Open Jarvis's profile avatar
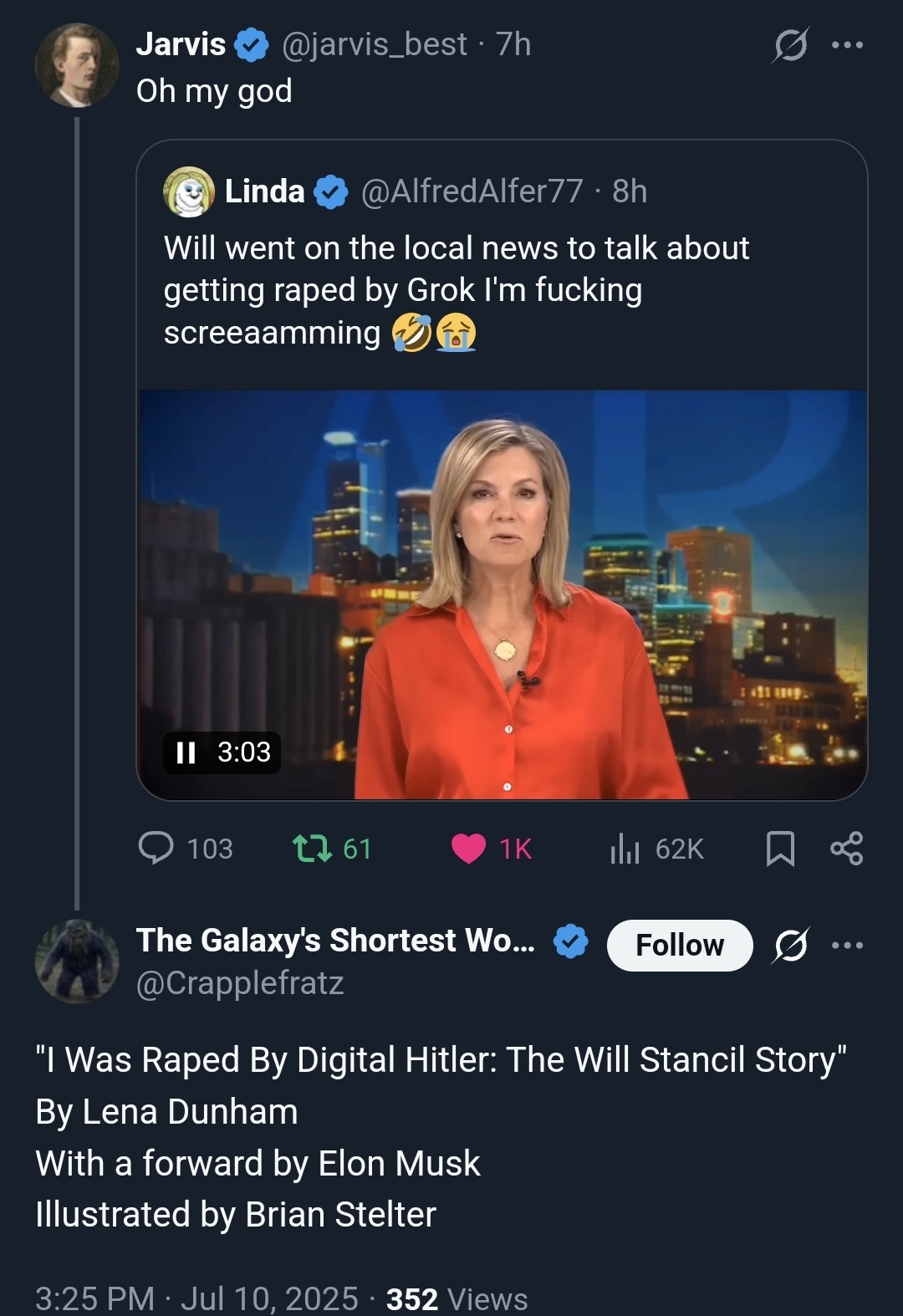 click(77, 65)
